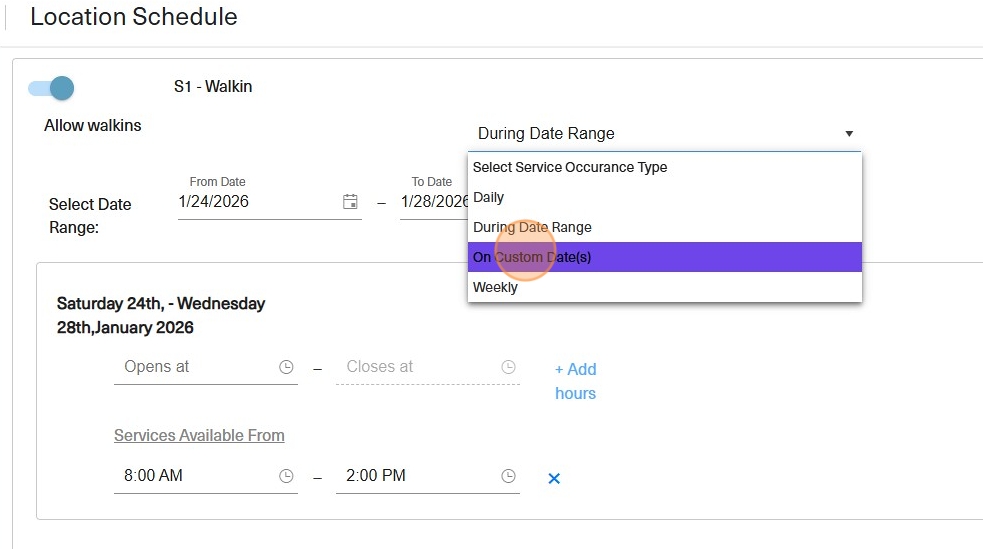Click the Opens at clock icon
The width and height of the screenshot is (983, 549).
pos(286,367)
